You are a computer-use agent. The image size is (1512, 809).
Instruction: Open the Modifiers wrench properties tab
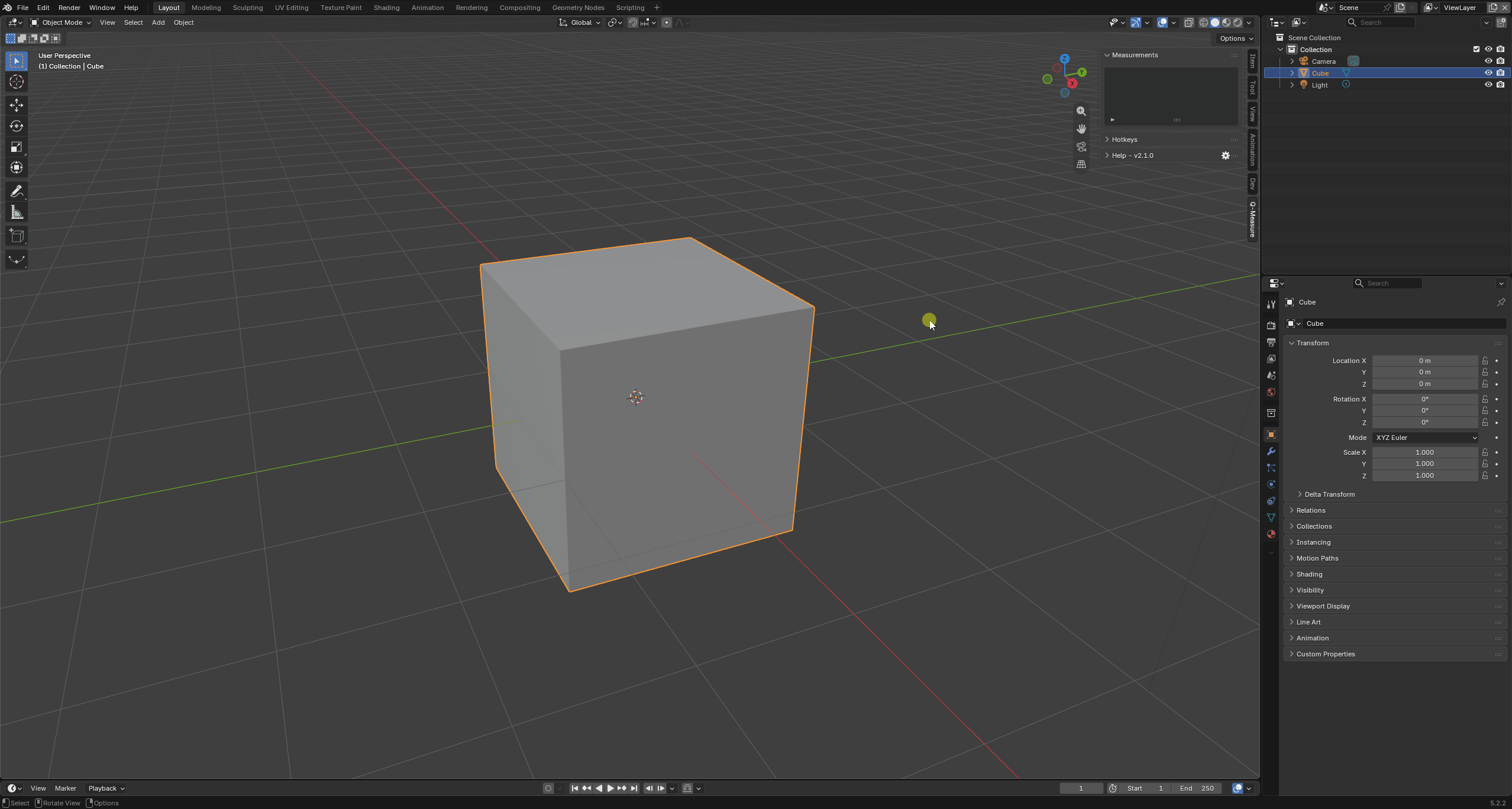click(1271, 451)
